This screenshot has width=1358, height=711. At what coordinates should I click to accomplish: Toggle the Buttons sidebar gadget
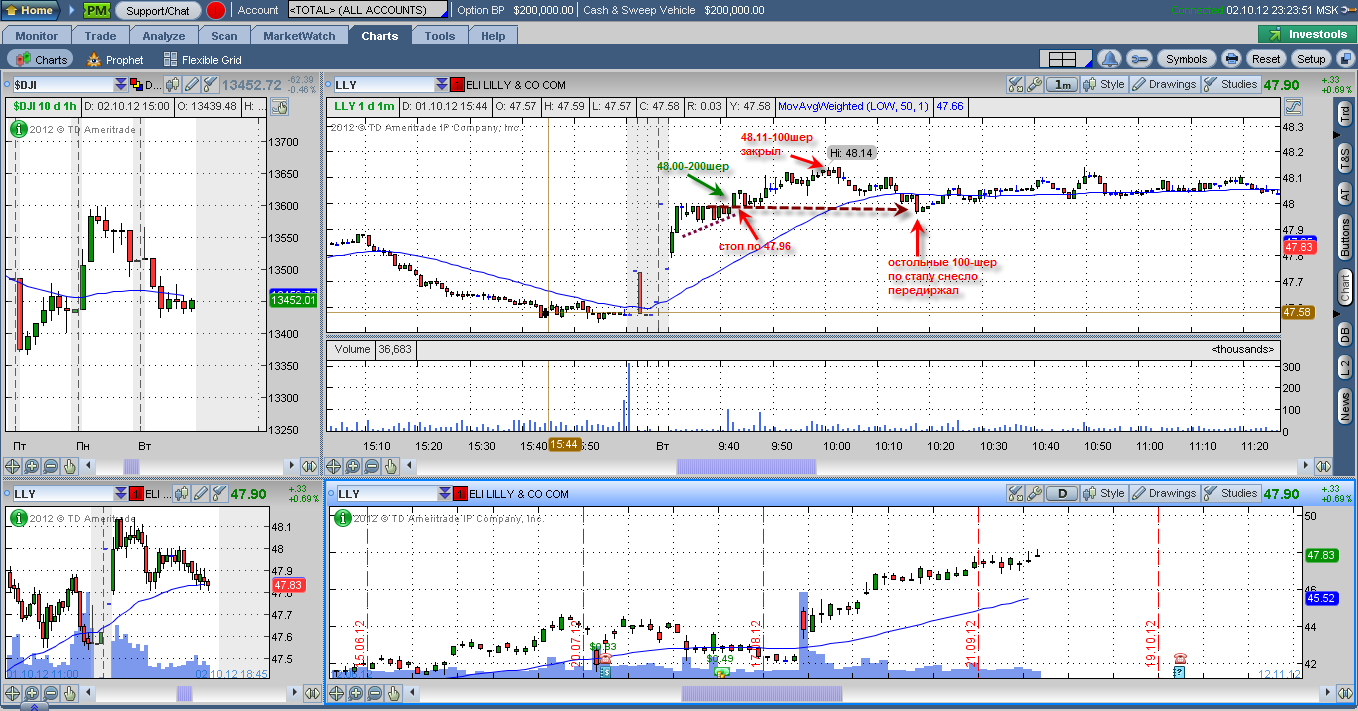click(1345, 239)
